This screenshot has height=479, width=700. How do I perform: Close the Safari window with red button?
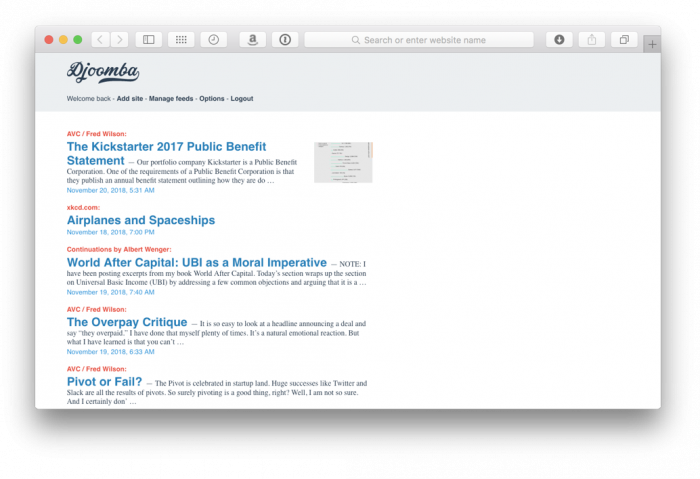tap(49, 40)
